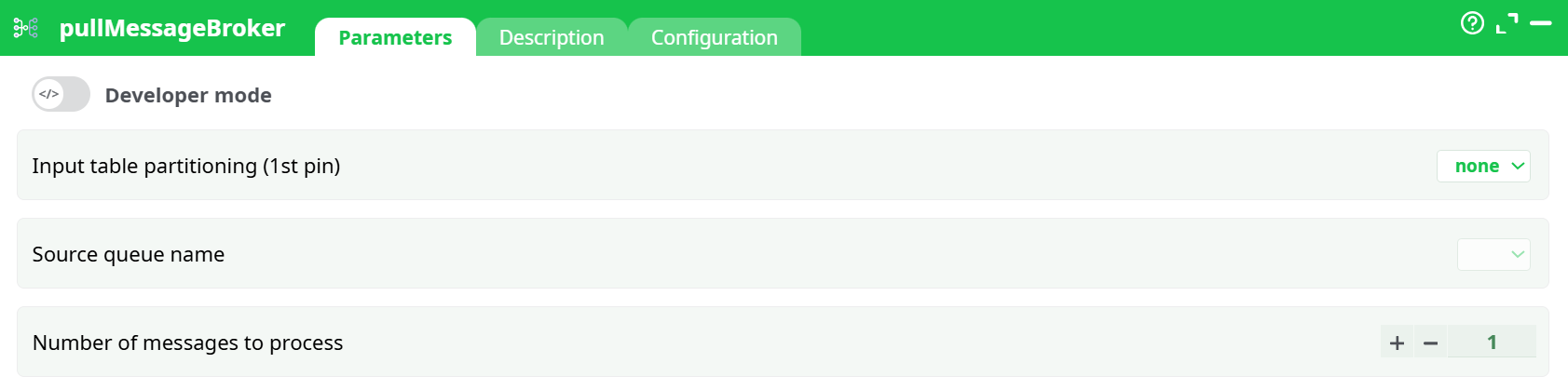Image resolution: width=1568 pixels, height=390 pixels.
Task: Enable the Developer mode switch
Action: (x=61, y=94)
